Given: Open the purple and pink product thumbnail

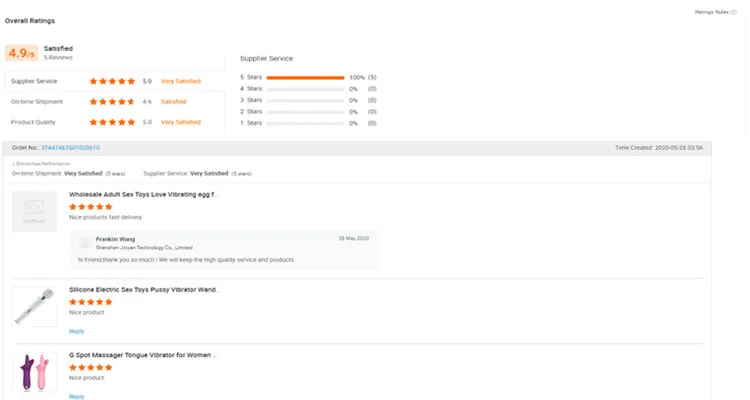Looking at the screenshot, I should pos(34,371).
